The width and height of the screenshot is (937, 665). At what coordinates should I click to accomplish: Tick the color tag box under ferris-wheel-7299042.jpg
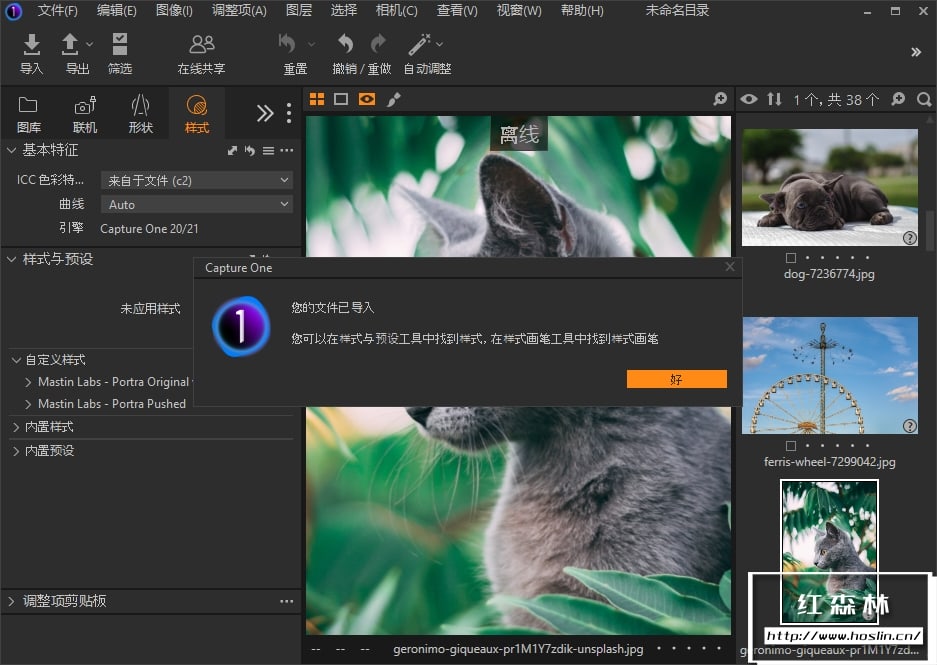791,446
